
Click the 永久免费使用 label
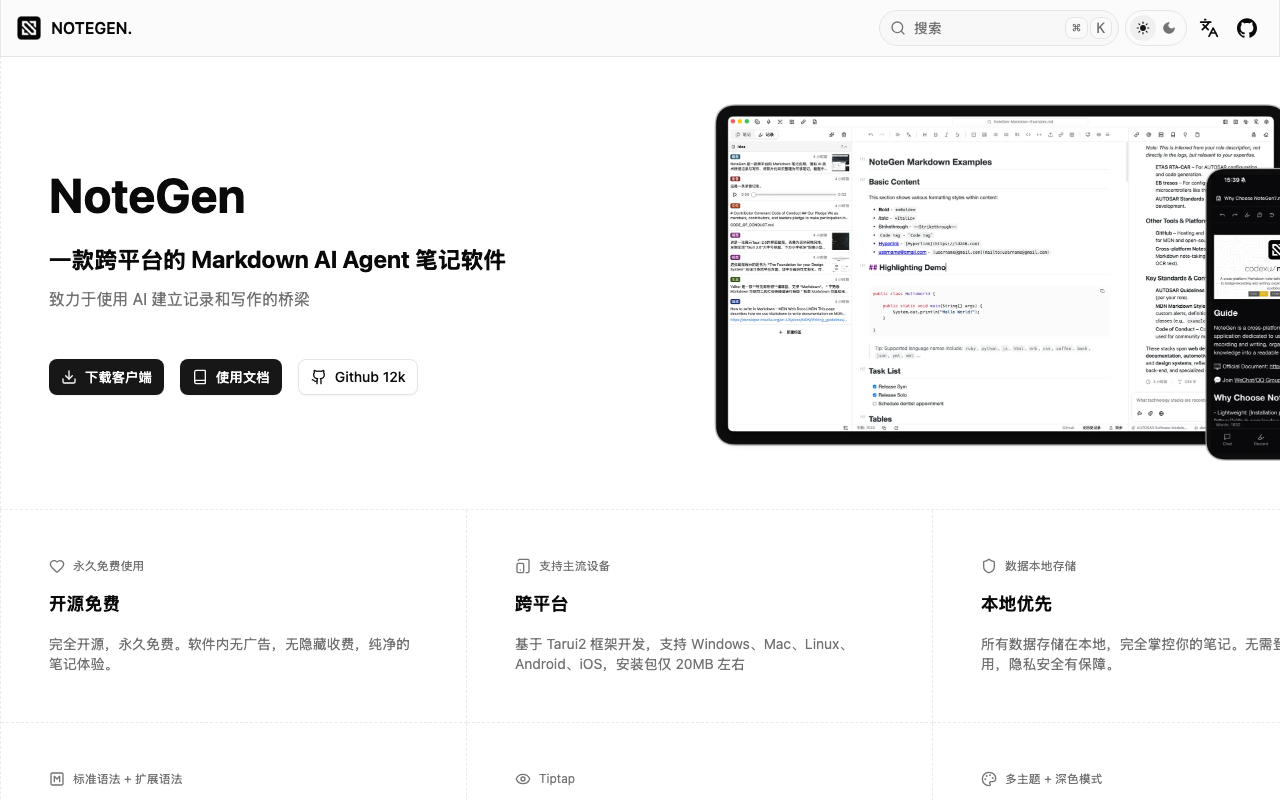point(108,566)
